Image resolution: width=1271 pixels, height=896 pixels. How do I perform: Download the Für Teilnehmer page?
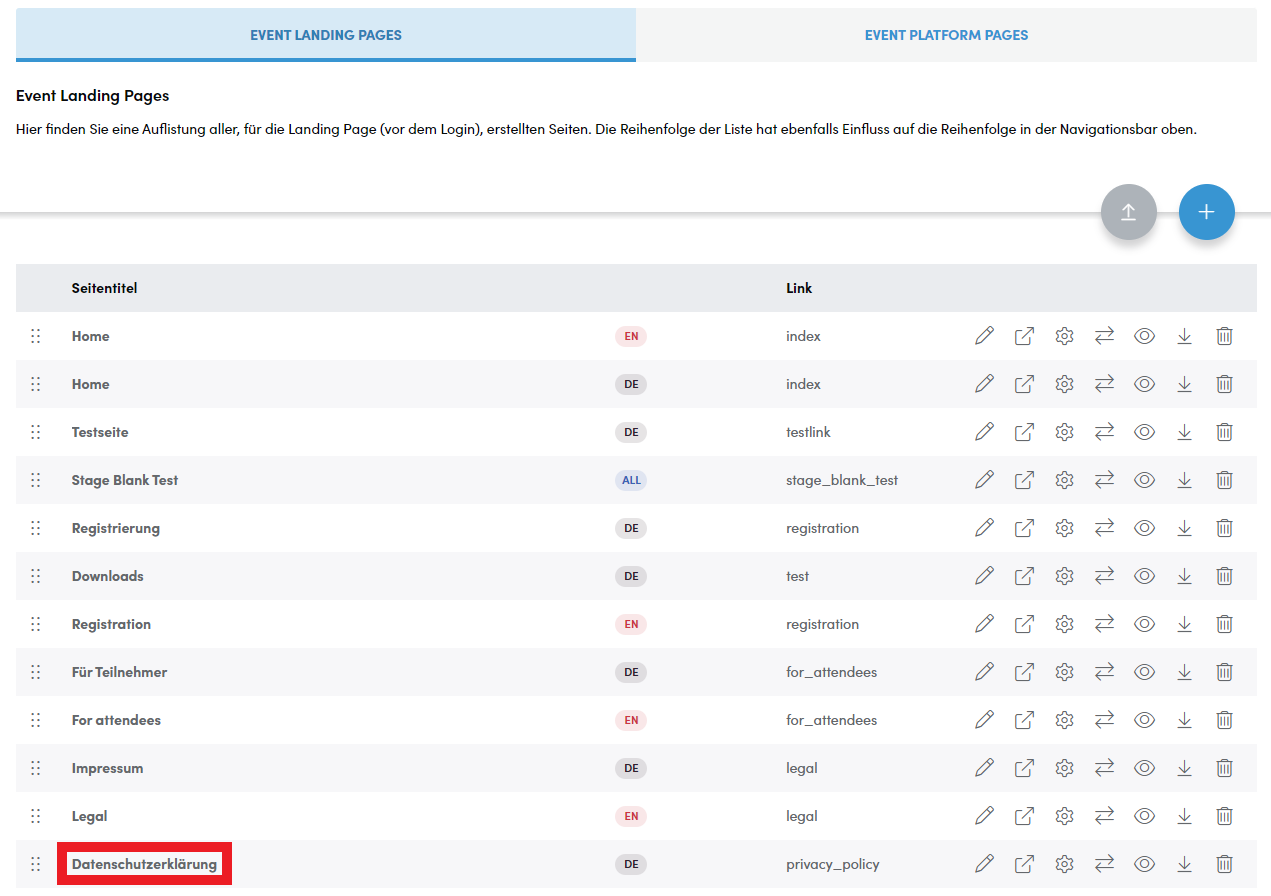(1184, 672)
